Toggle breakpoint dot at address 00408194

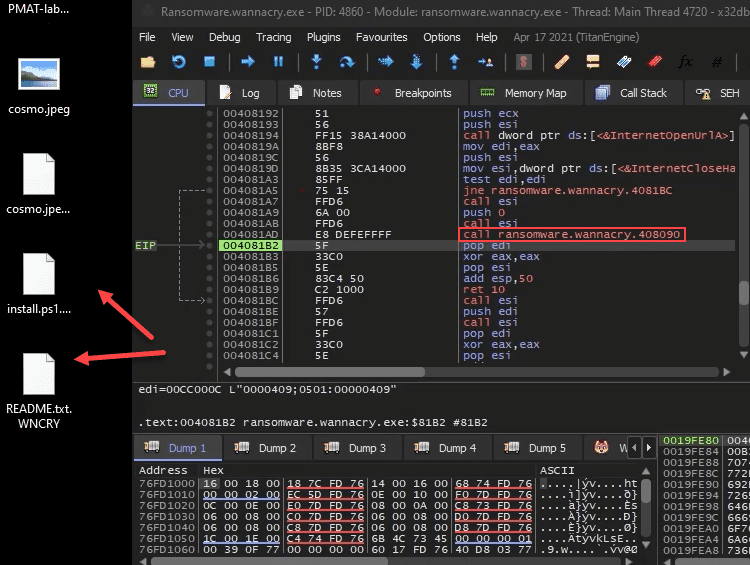point(210,135)
